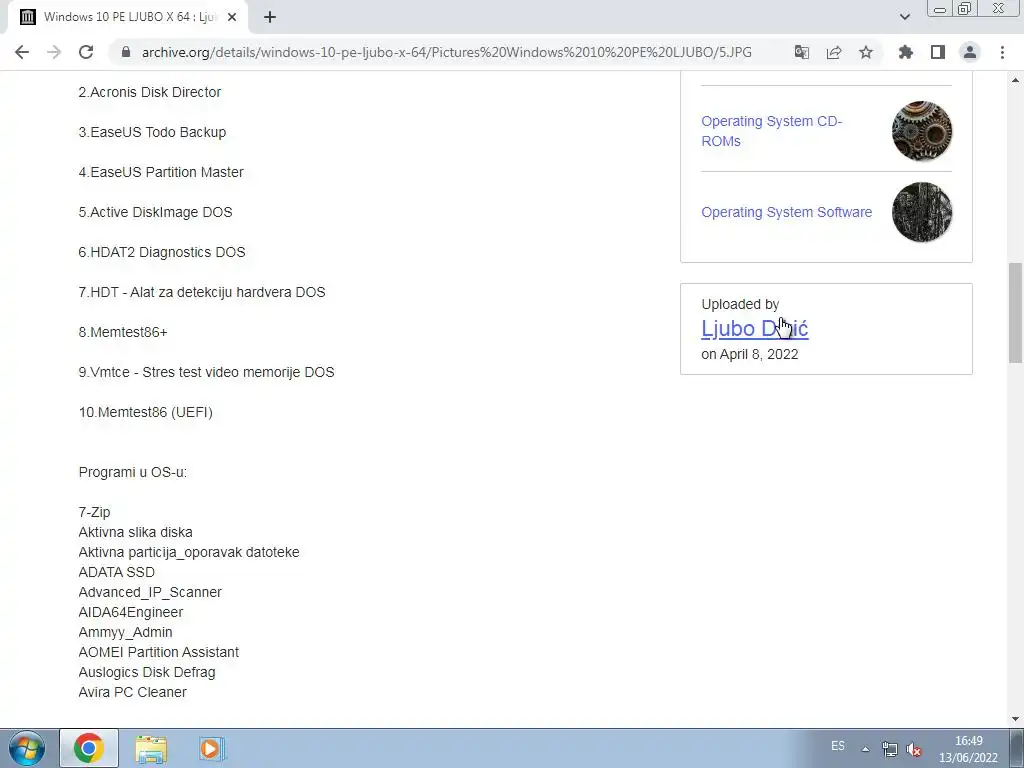
Task: Click the gears thumbnail for CD-ROMs
Action: point(921,131)
